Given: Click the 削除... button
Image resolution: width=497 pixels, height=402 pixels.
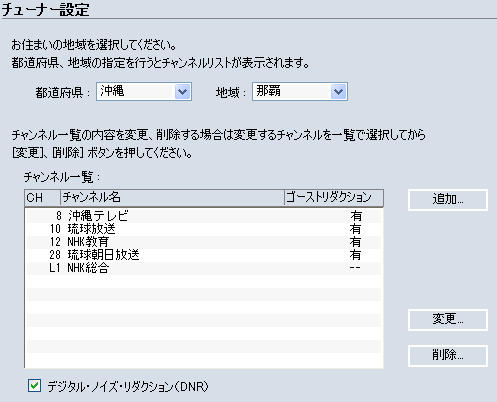Looking at the screenshot, I should point(448,356).
